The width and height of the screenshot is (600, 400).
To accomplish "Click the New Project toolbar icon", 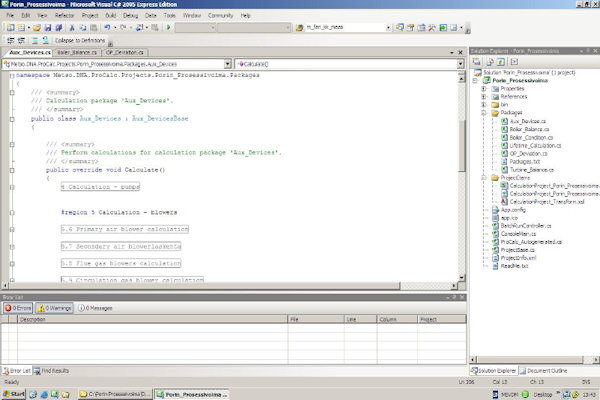I will coord(10,28).
